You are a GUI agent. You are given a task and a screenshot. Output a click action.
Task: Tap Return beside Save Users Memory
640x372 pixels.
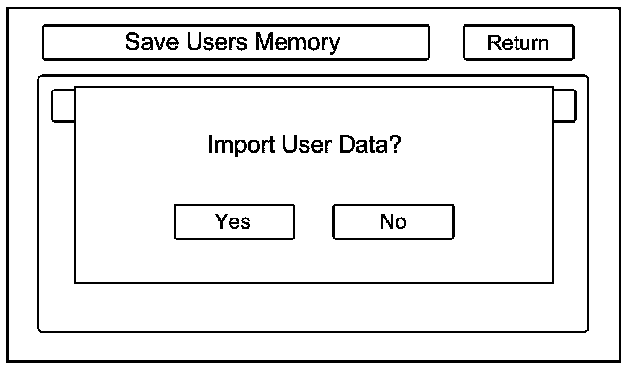[519, 42]
